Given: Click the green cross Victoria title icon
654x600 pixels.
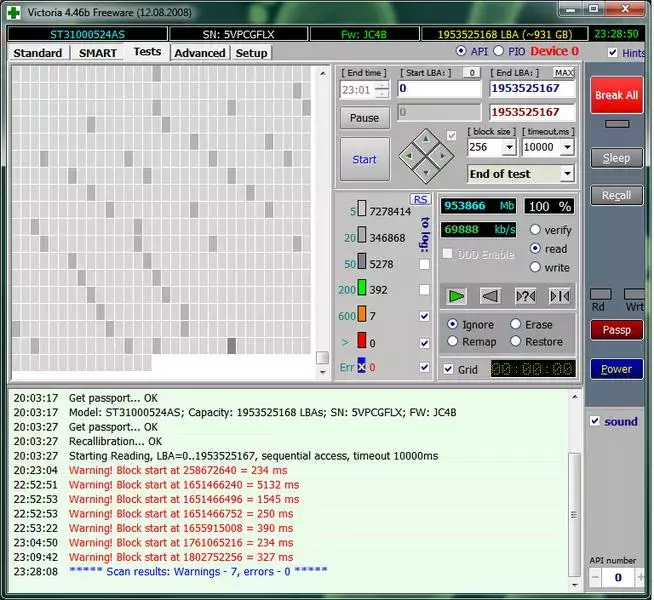Looking at the screenshot, I should click(14, 13).
